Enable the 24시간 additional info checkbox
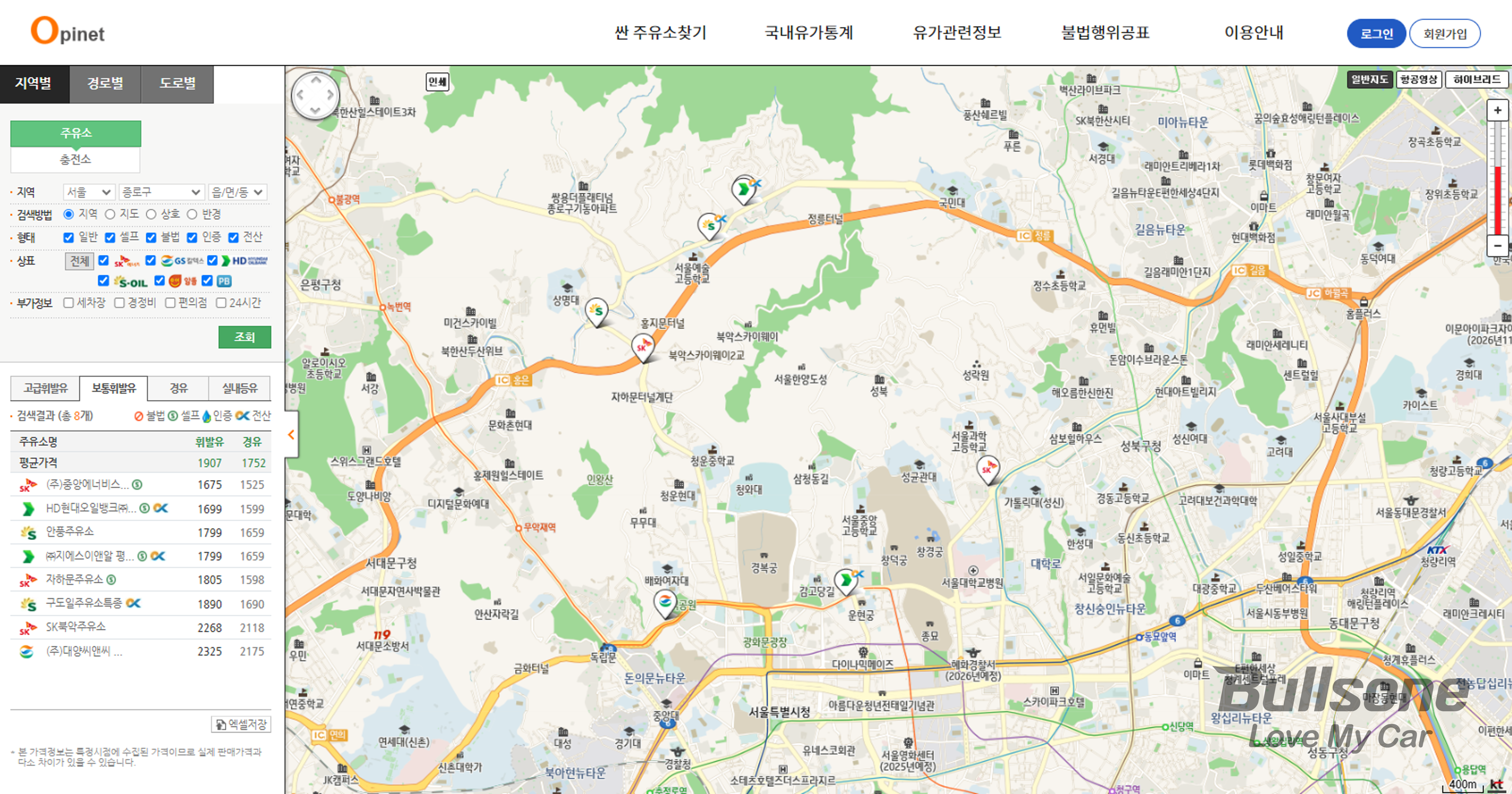1512x794 pixels. pyautogui.click(x=221, y=303)
